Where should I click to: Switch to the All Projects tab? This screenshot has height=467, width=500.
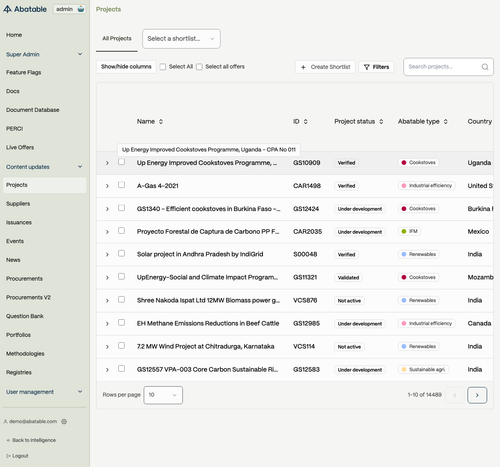pyautogui.click(x=117, y=39)
